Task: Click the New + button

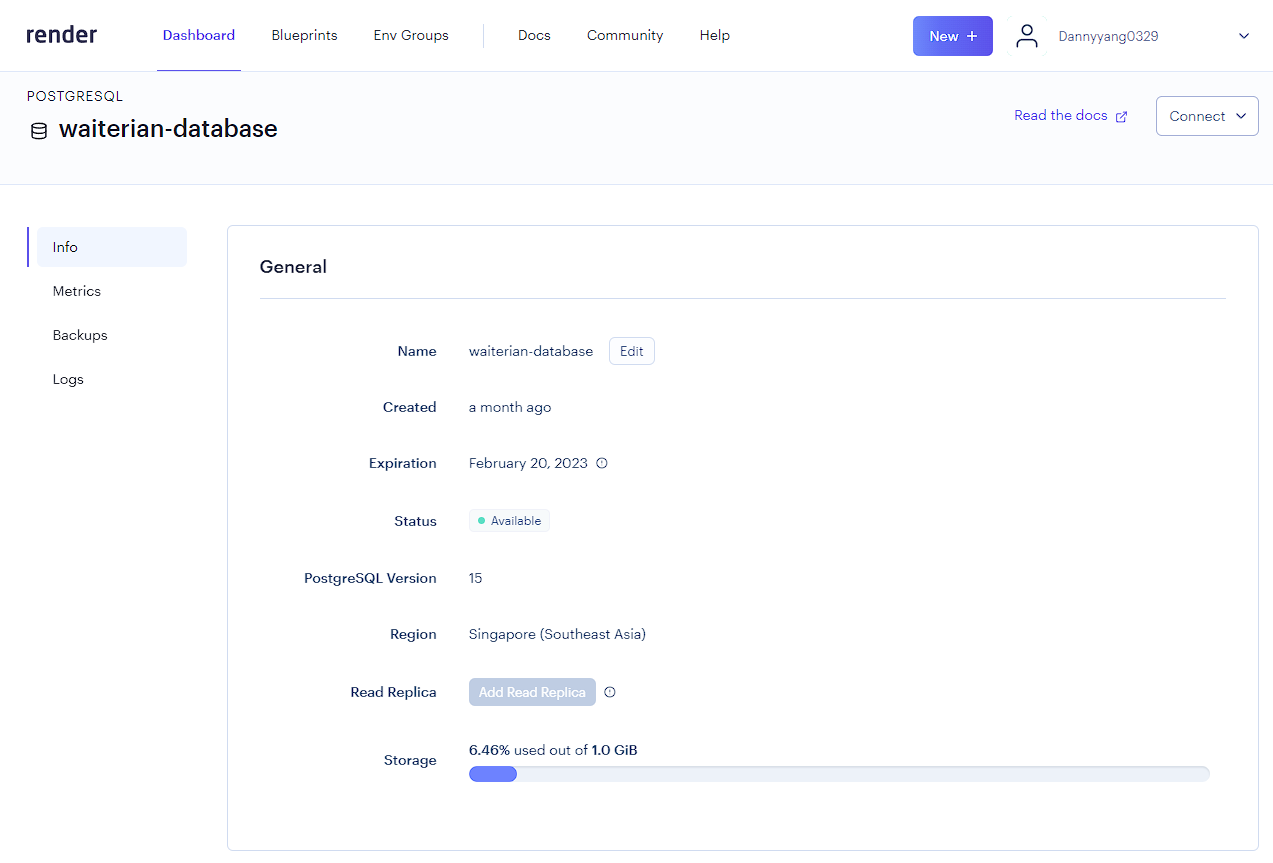Action: click(x=953, y=36)
